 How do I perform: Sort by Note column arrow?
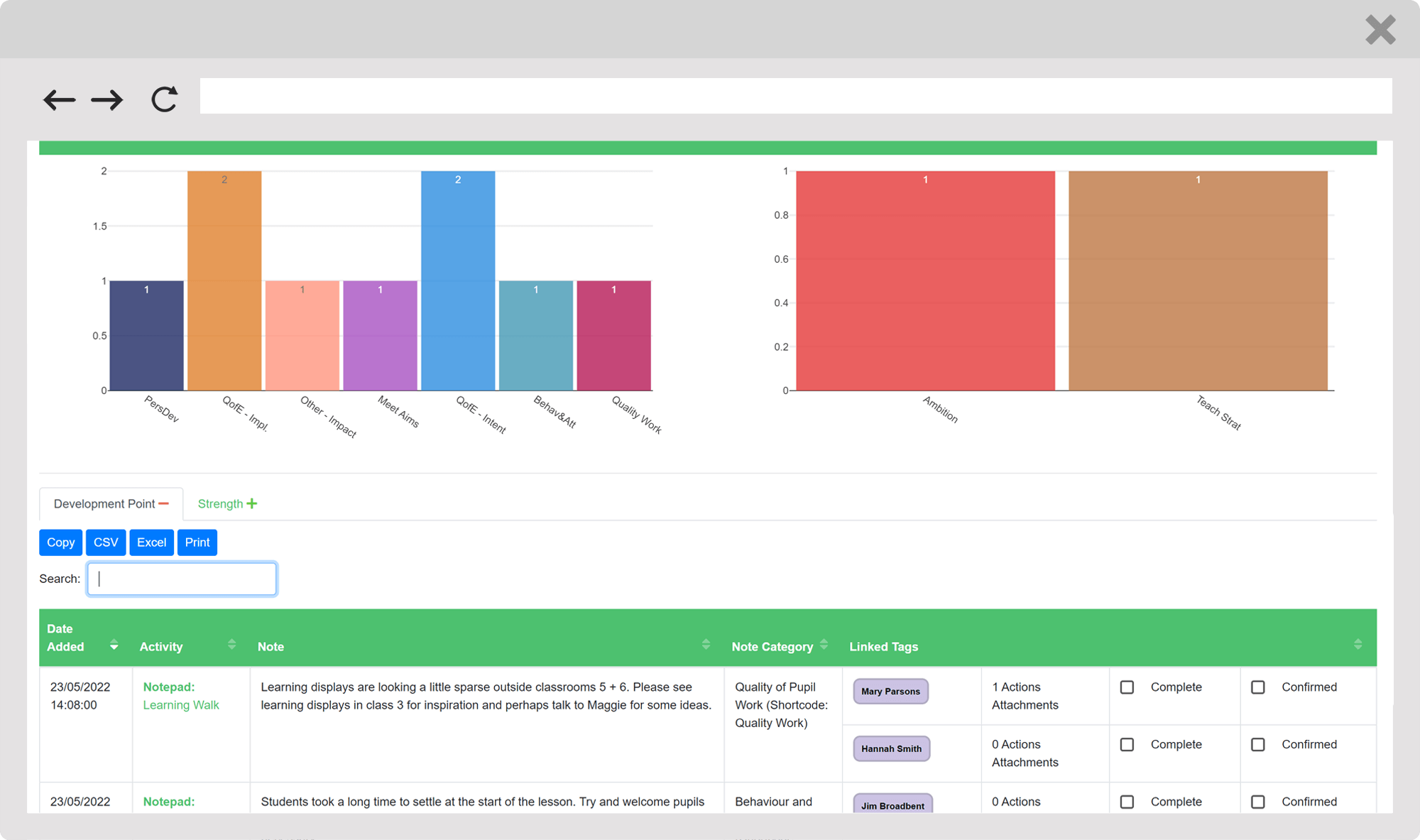click(706, 645)
